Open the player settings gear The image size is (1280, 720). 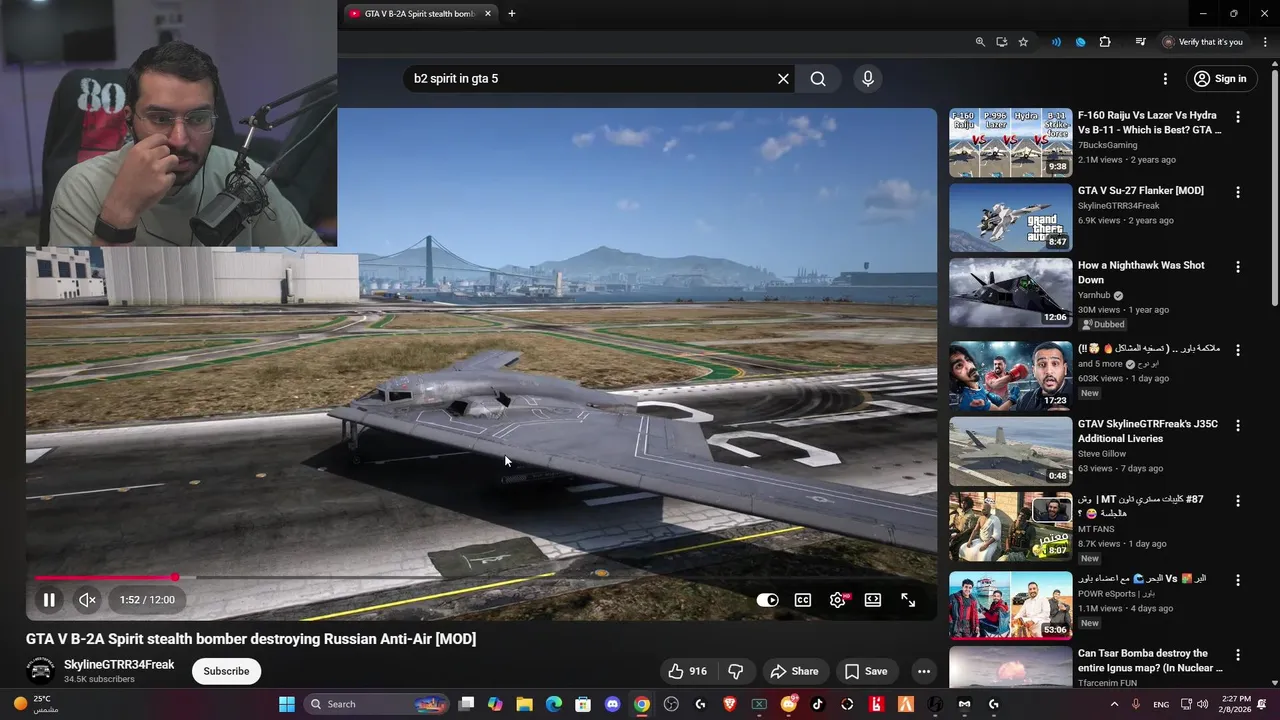click(x=838, y=600)
